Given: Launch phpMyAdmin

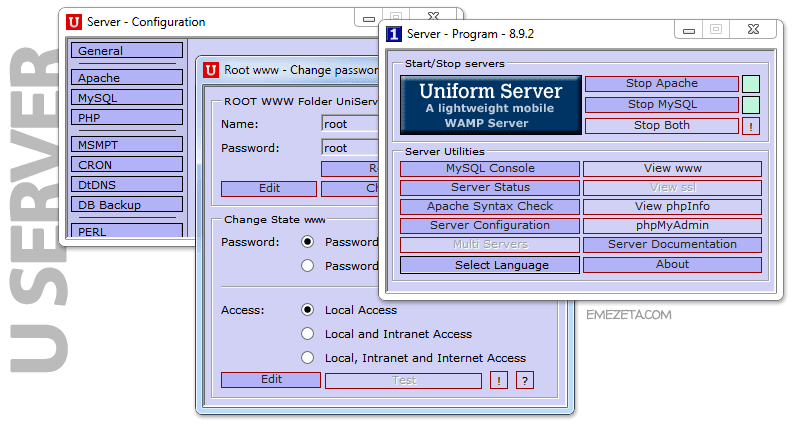Looking at the screenshot, I should [x=672, y=225].
